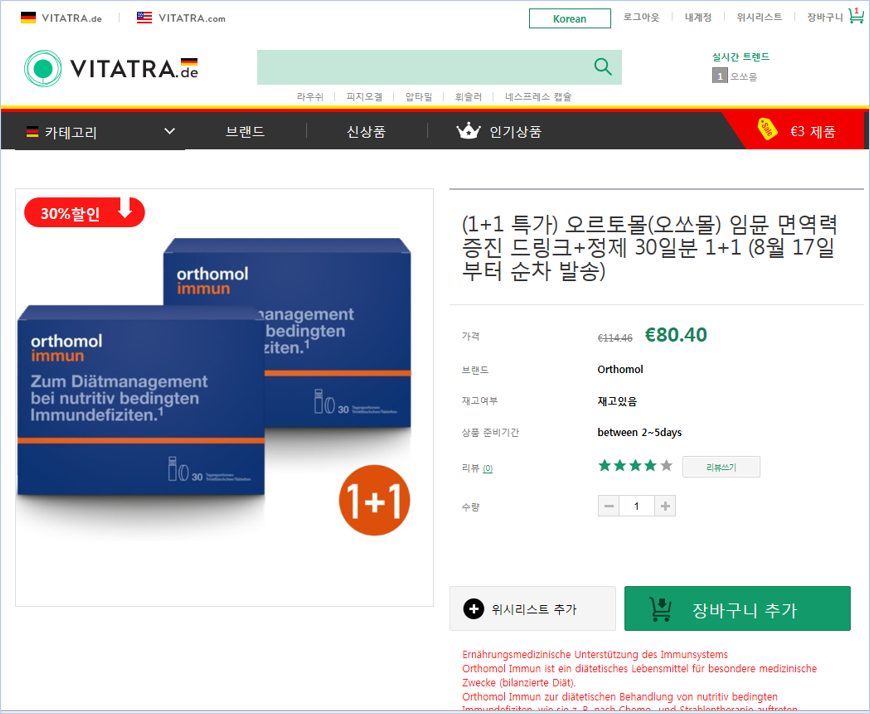Click the 30%할인 discount badge

(x=84, y=212)
